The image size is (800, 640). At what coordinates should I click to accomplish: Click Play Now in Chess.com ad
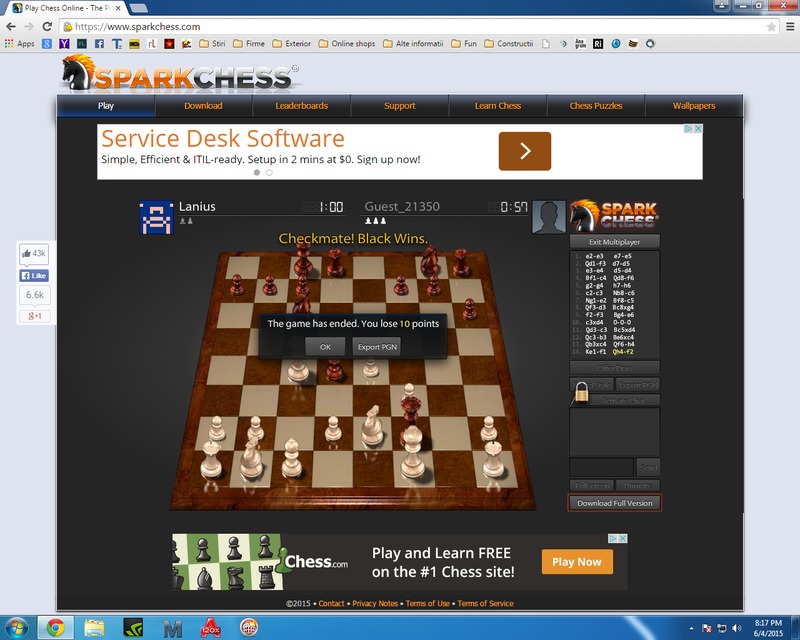pyautogui.click(x=577, y=562)
